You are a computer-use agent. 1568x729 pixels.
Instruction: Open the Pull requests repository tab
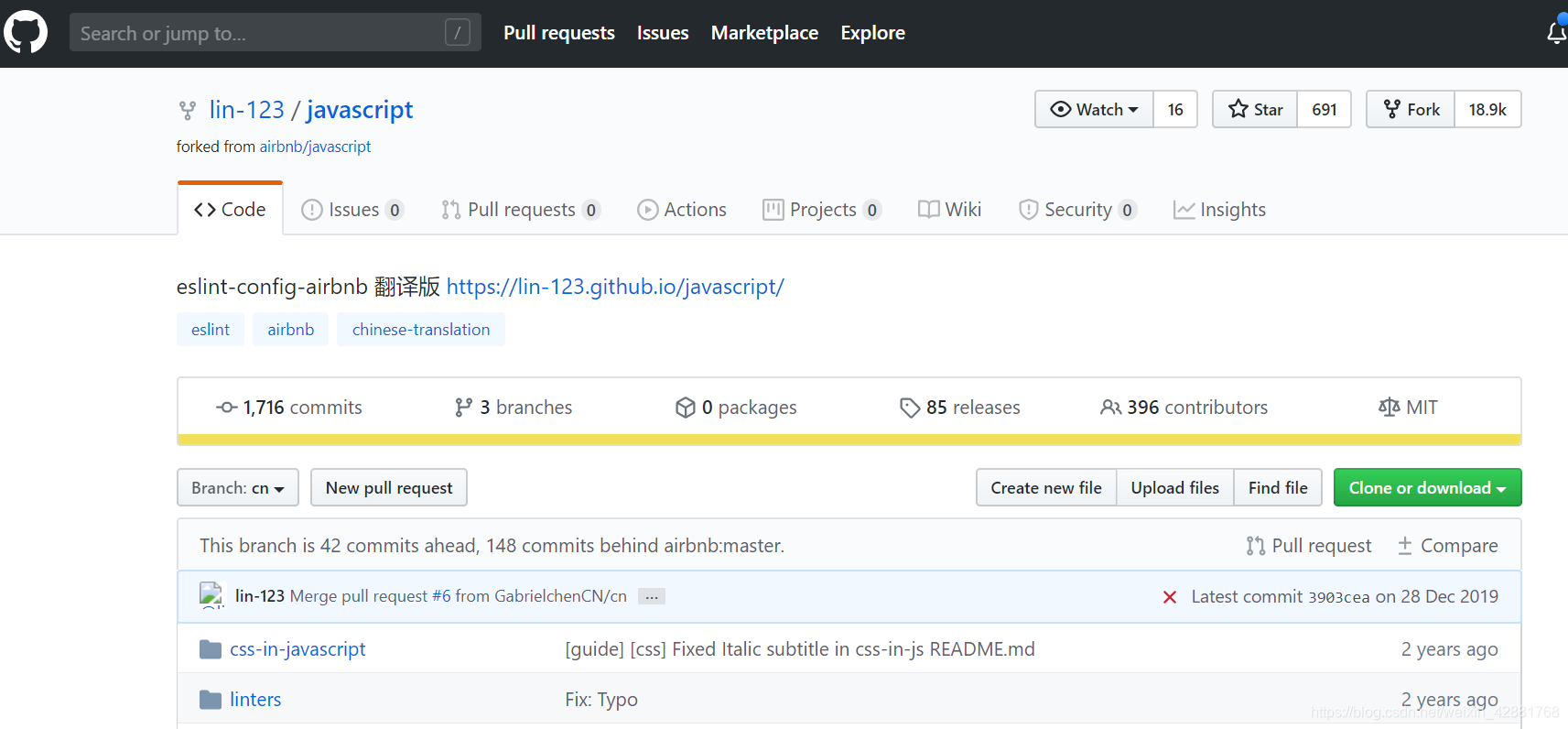coord(521,210)
